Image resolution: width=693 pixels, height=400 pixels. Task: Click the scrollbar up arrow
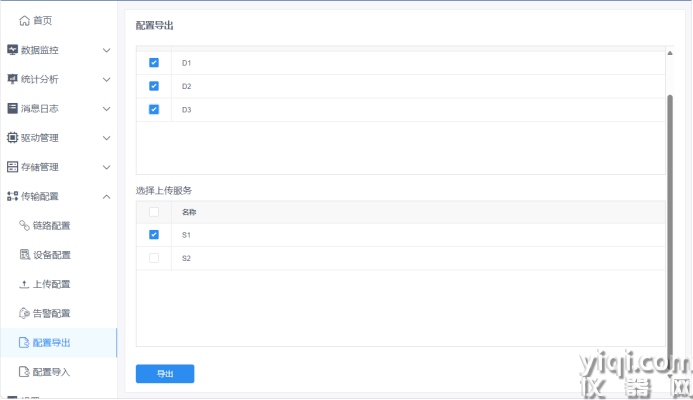670,53
